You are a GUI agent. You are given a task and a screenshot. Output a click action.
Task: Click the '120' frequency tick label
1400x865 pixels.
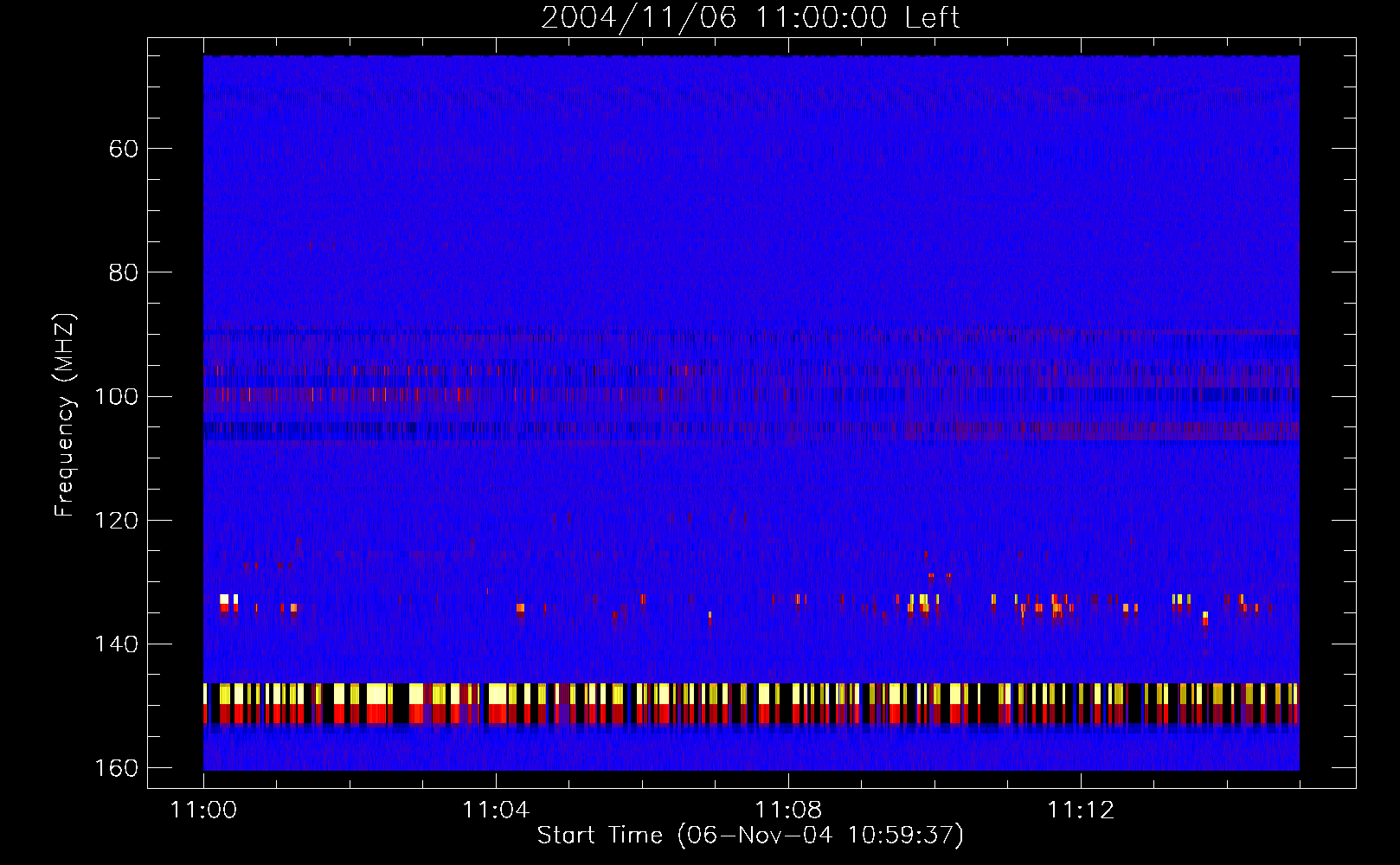click(116, 521)
